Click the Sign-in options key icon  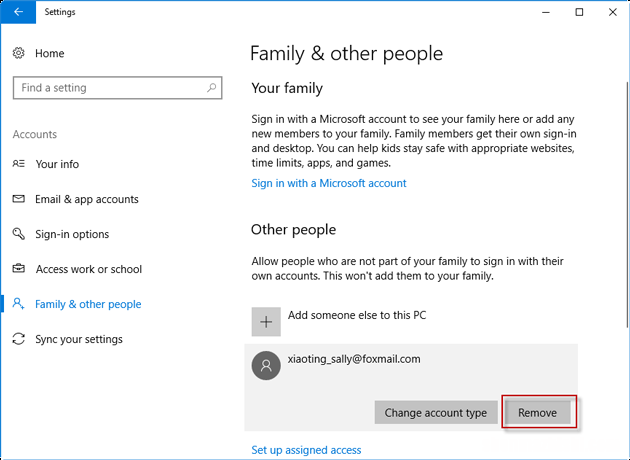[x=18, y=234]
